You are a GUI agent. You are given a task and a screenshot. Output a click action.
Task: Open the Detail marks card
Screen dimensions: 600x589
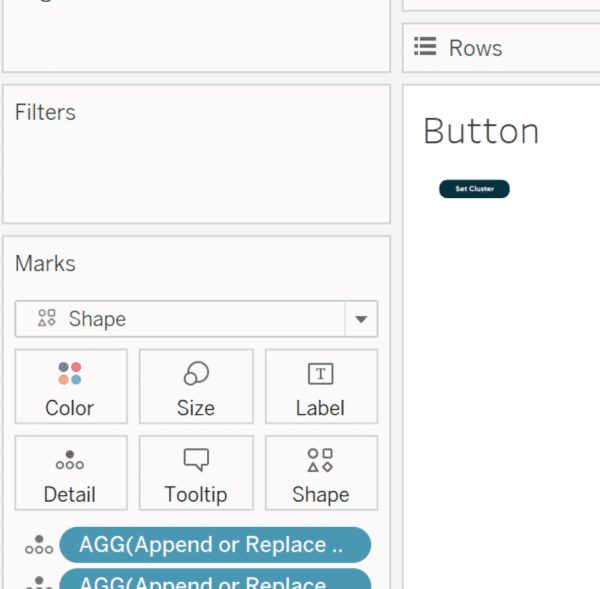pos(70,473)
